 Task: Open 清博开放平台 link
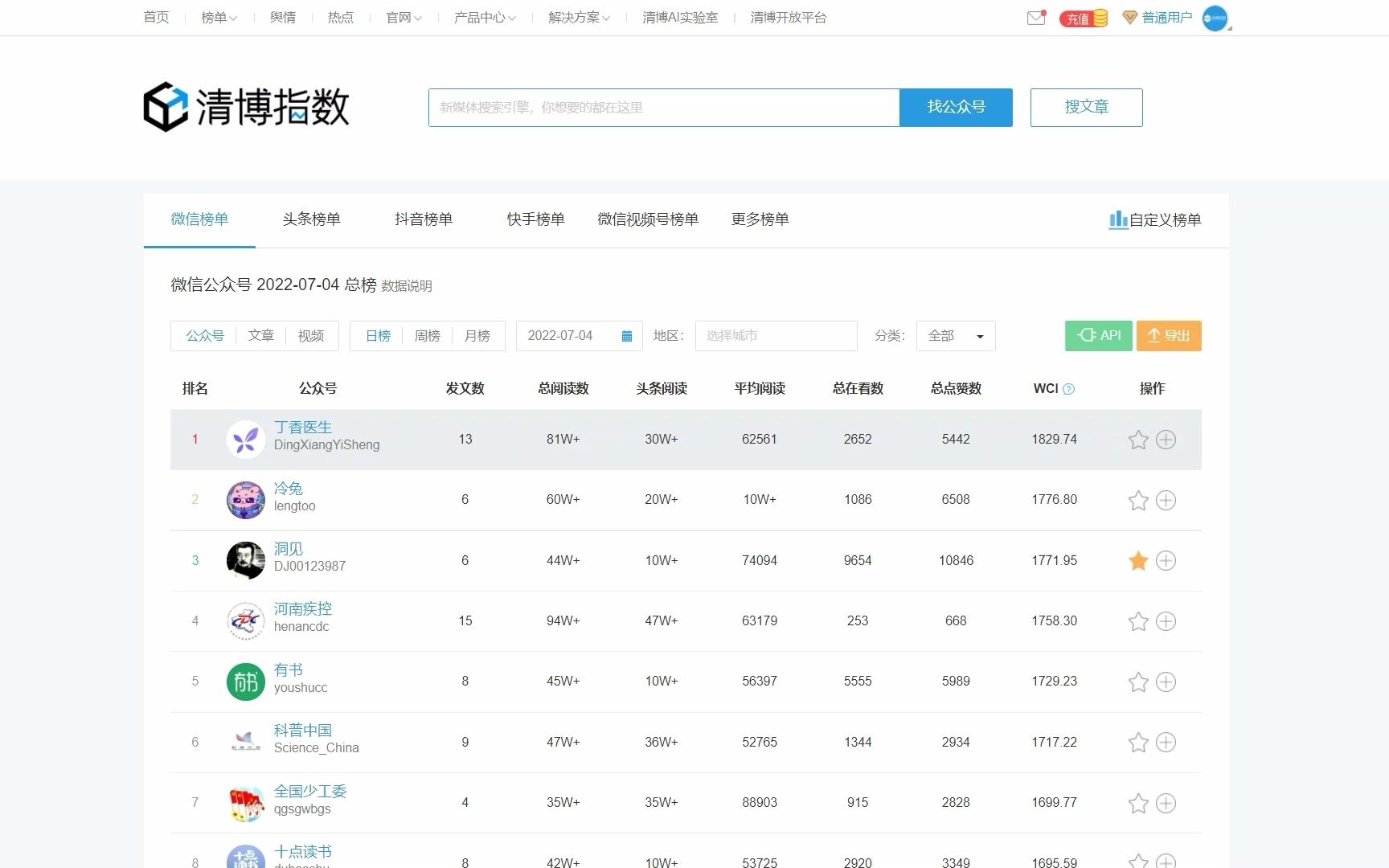(x=789, y=18)
